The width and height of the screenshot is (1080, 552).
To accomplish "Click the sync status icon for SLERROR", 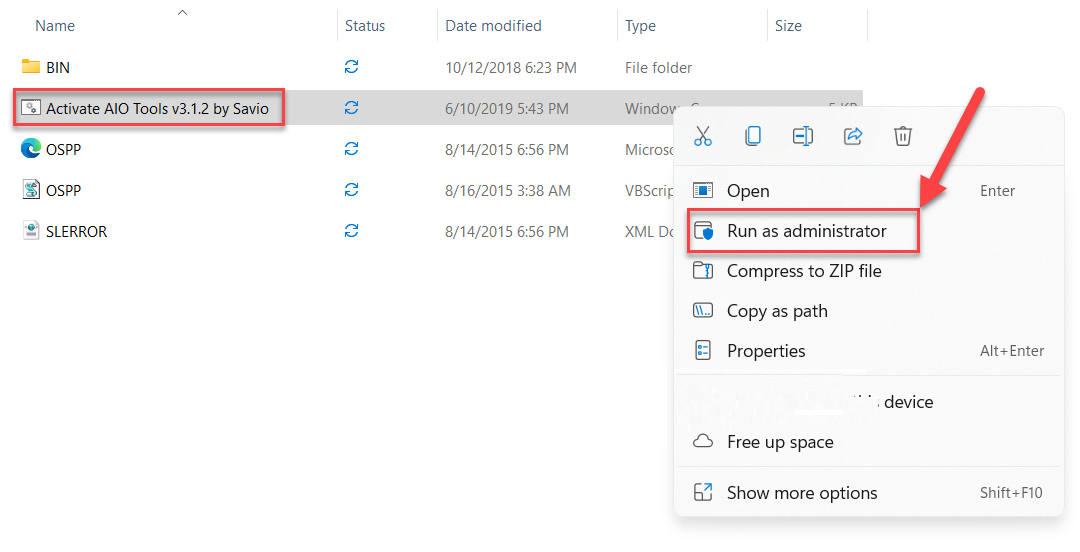I will click(351, 231).
